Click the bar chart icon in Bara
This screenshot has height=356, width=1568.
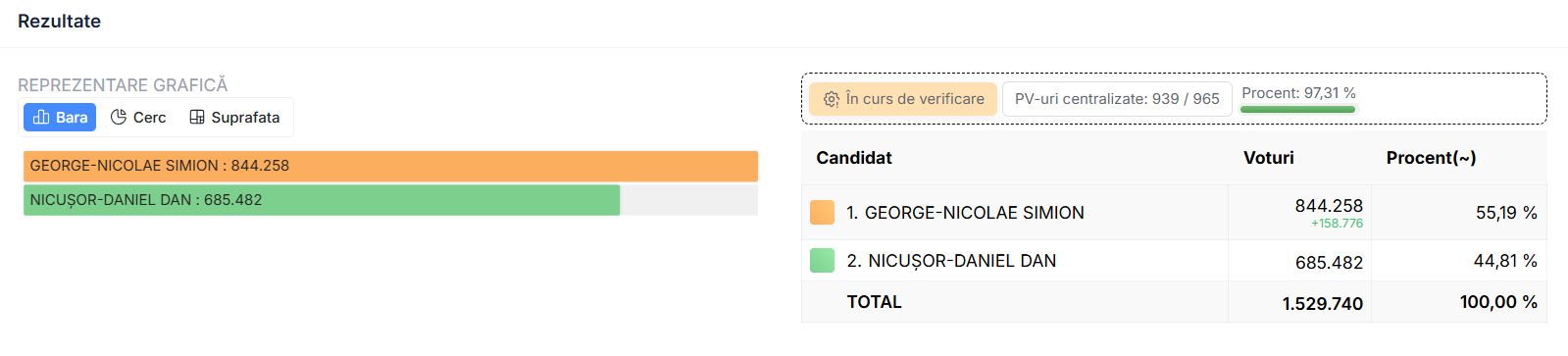click(41, 117)
